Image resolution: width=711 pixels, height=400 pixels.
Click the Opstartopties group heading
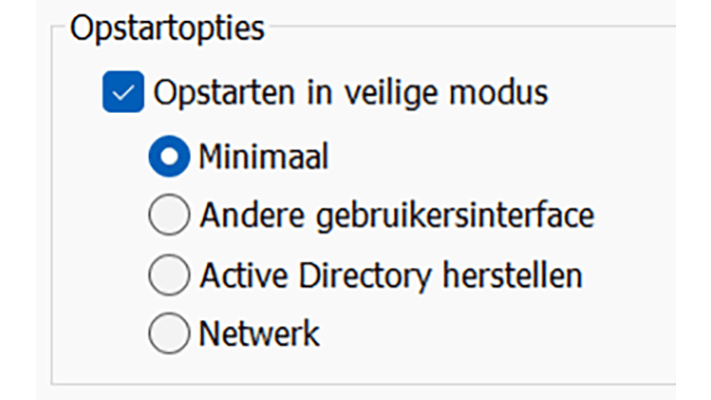point(167,27)
